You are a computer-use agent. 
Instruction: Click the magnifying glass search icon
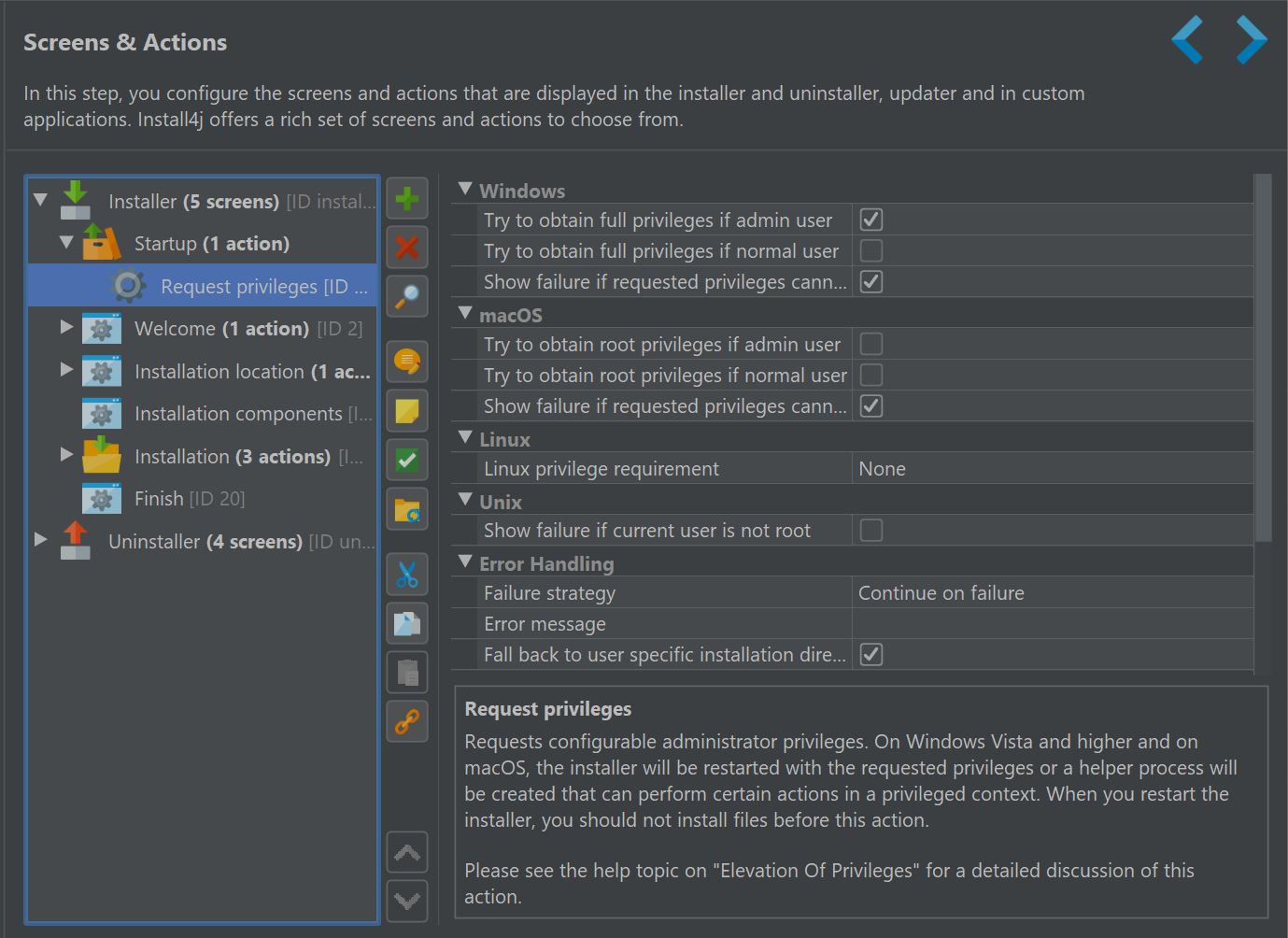(x=407, y=296)
